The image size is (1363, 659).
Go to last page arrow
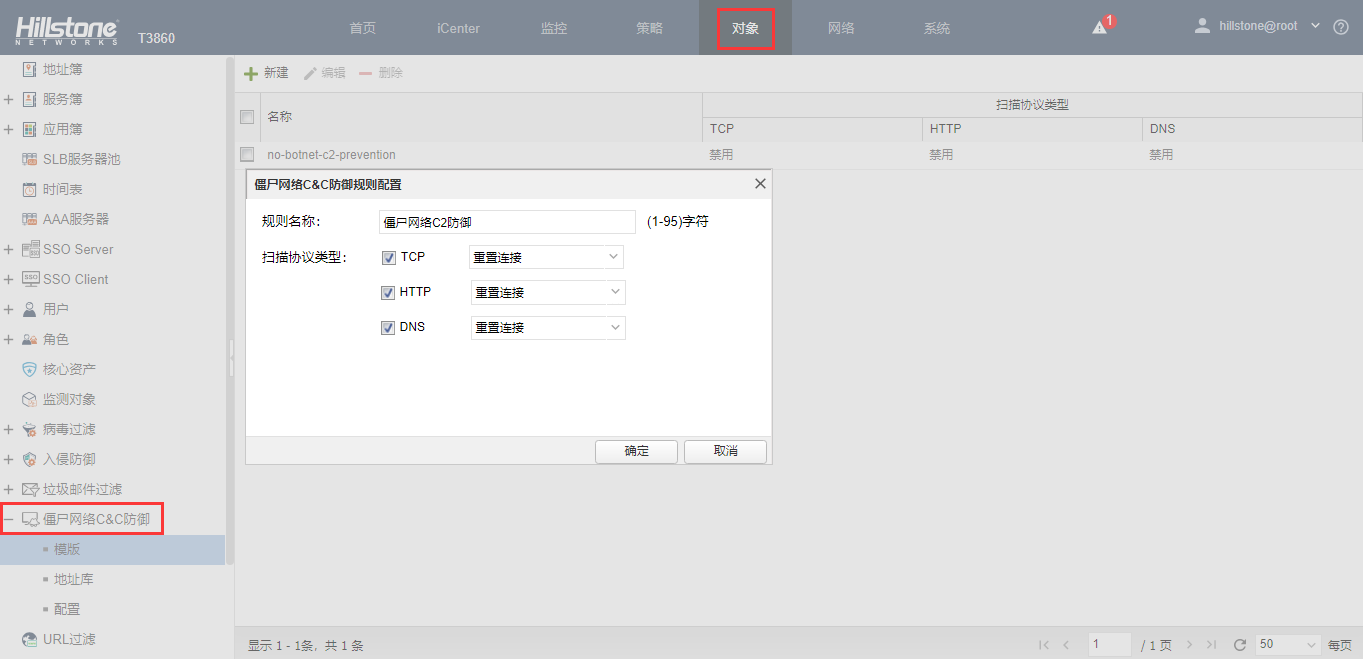[x=1212, y=645]
